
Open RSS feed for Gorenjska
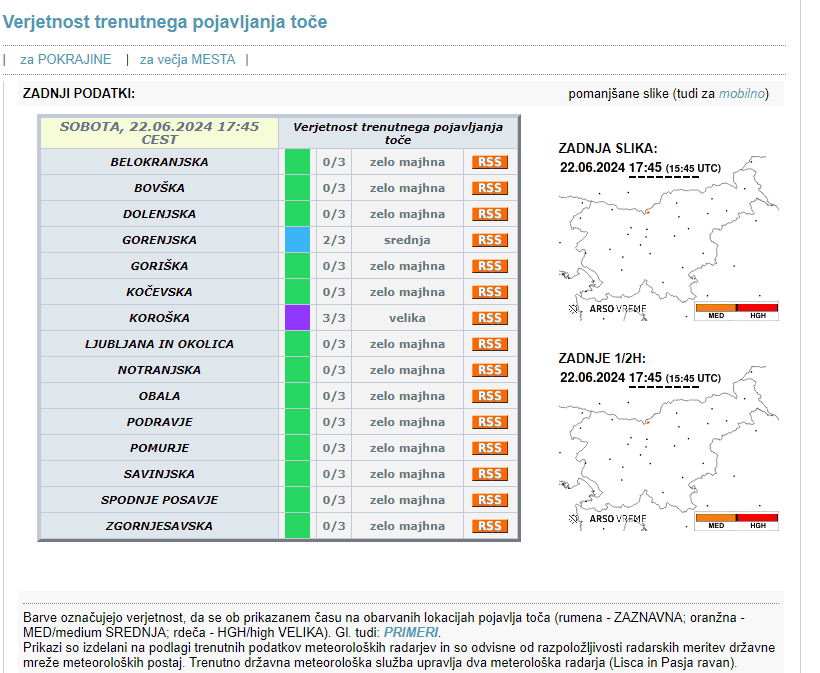click(490, 240)
